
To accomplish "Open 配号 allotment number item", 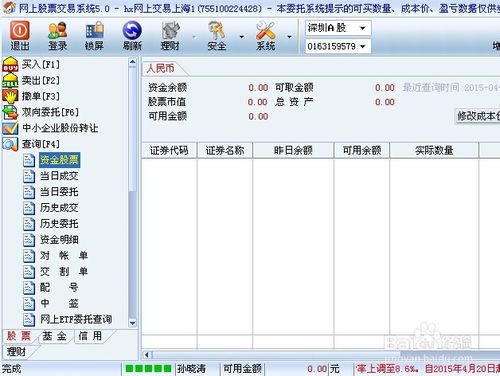I will tap(59, 287).
